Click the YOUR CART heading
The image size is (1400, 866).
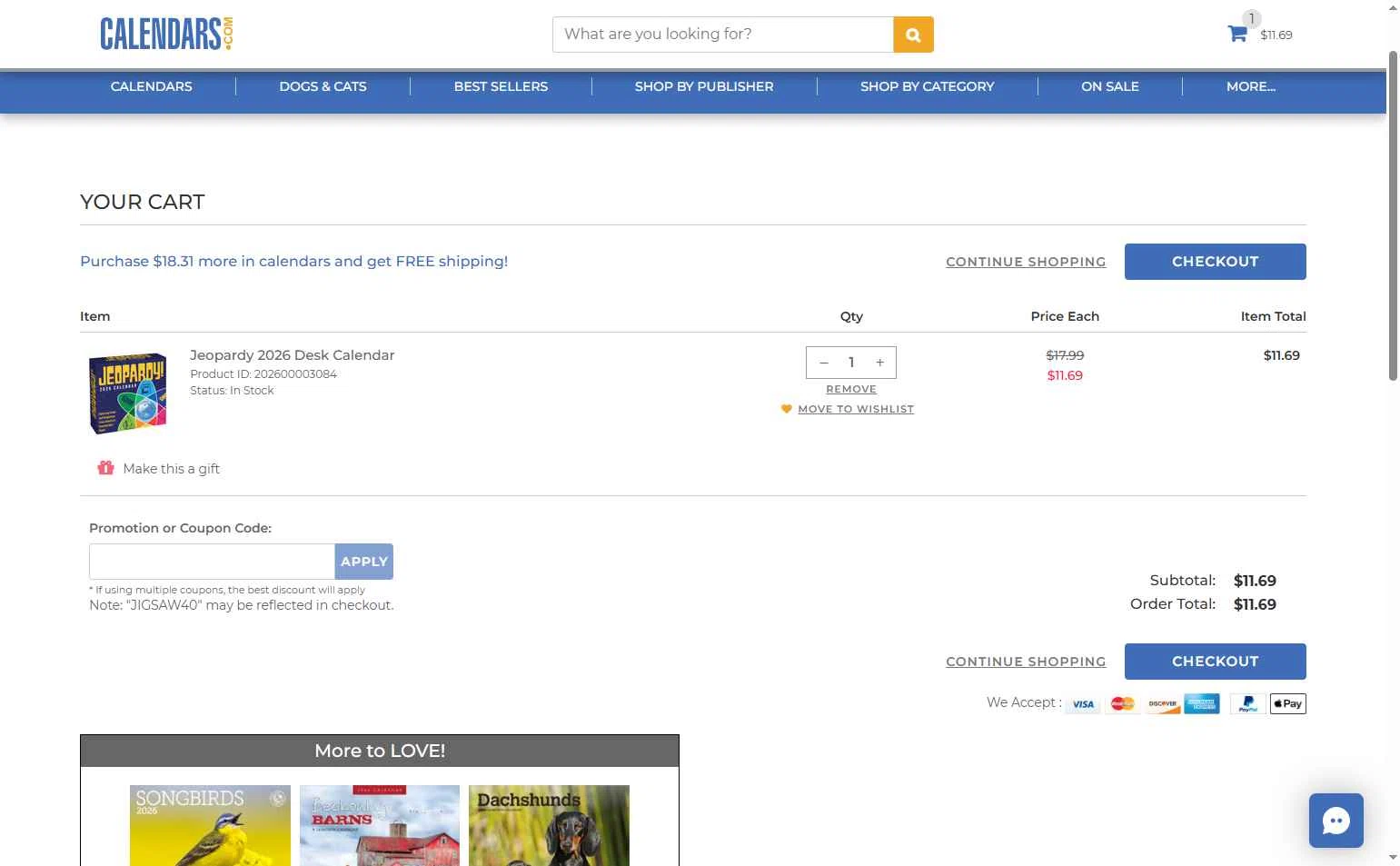tap(143, 202)
